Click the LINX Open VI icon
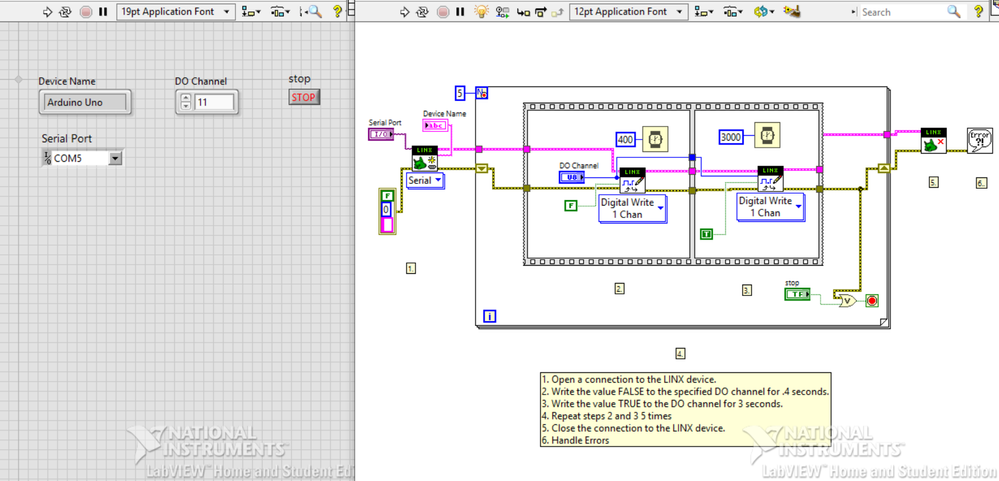 [424, 159]
